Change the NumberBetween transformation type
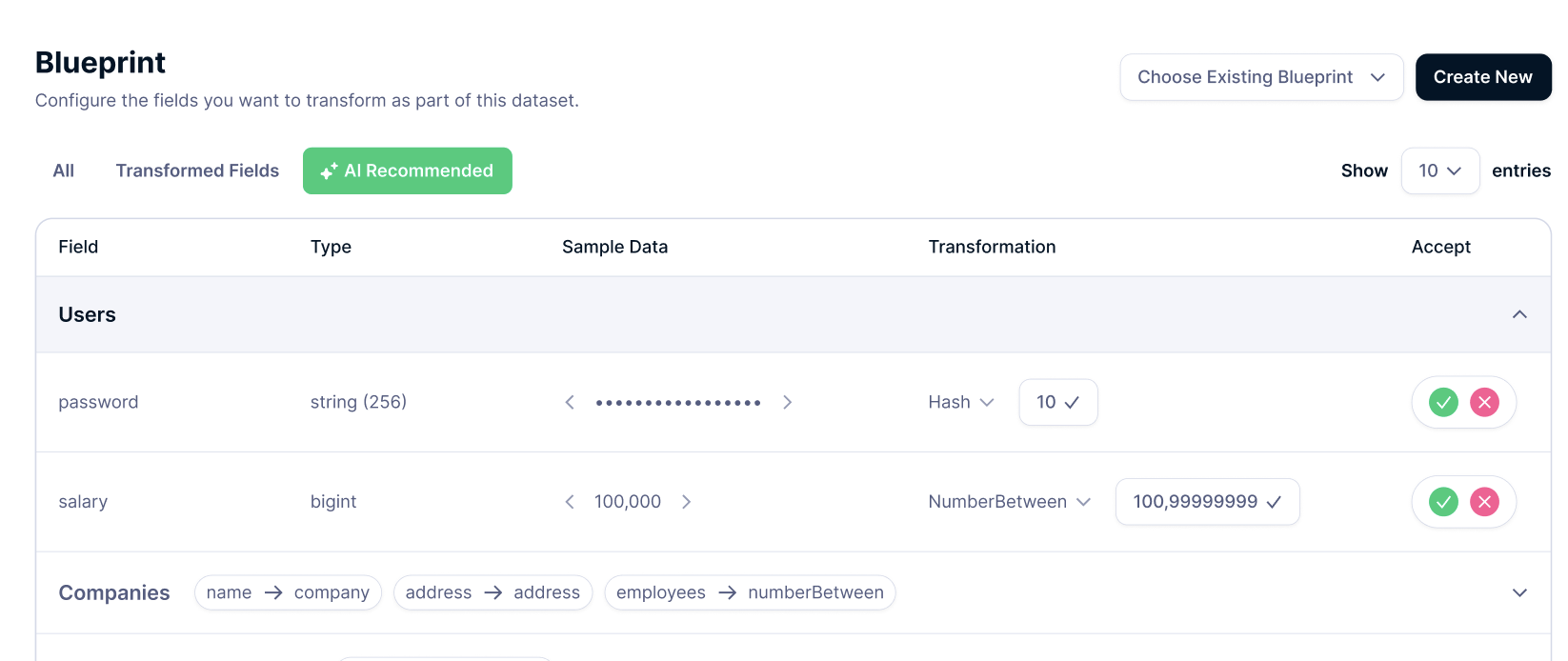Viewport: 1568px width, 661px height. (1009, 502)
